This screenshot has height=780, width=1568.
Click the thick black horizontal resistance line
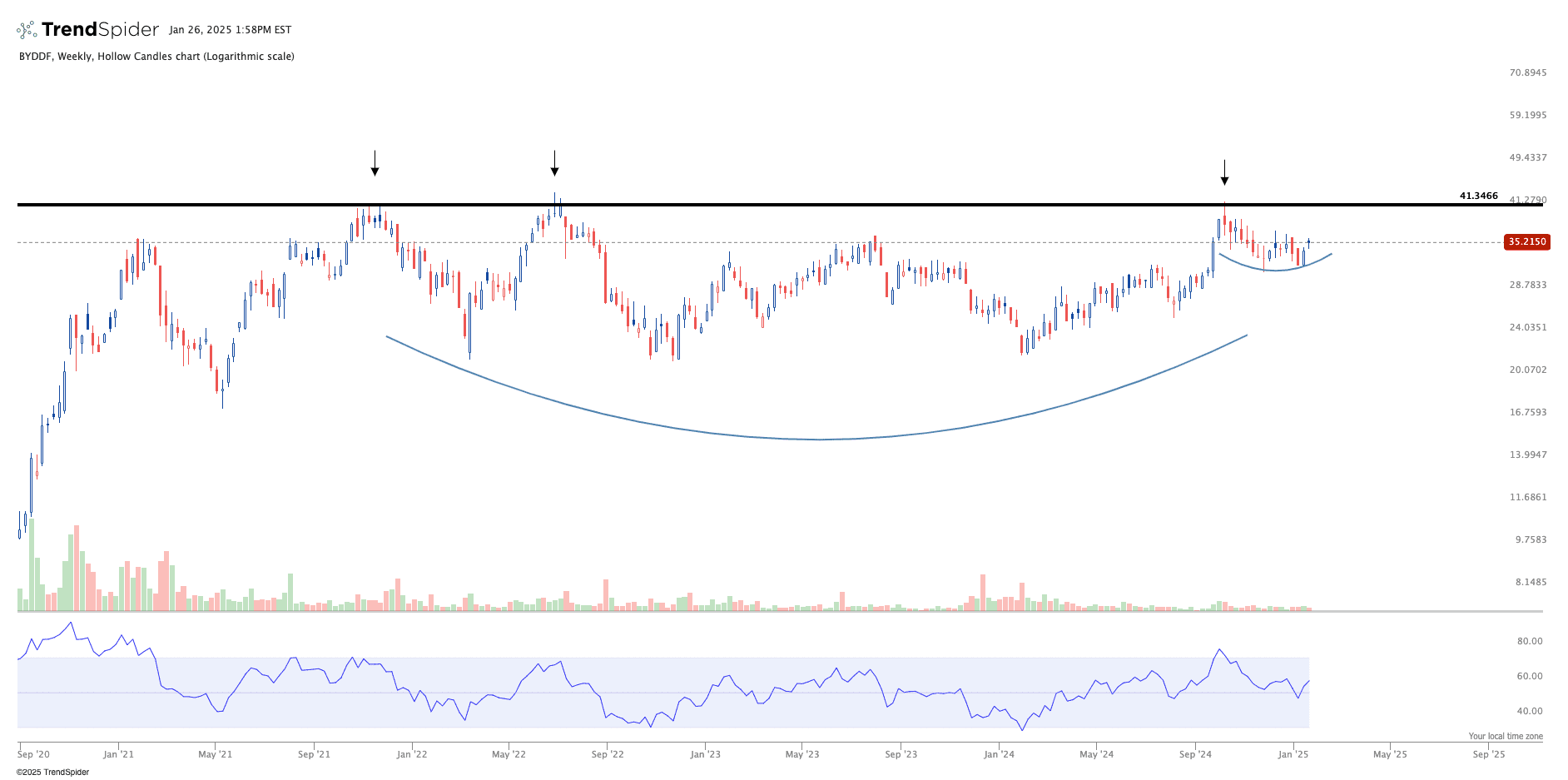[749, 205]
